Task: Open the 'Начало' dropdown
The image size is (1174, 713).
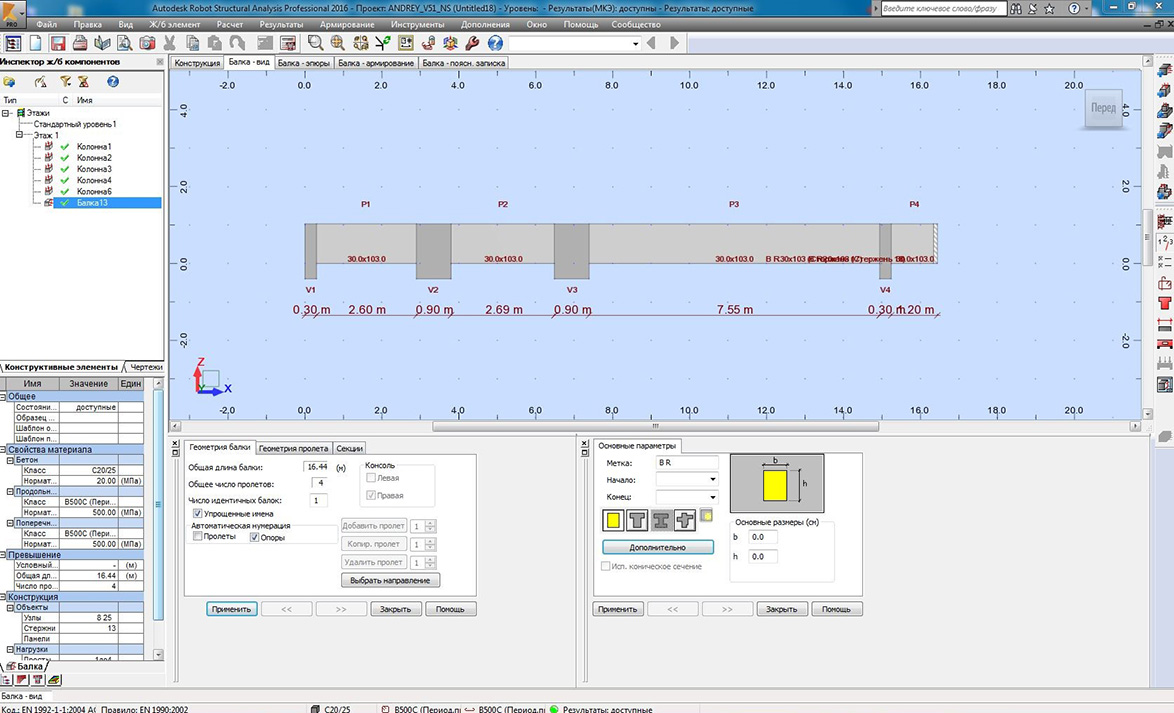Action: click(x=712, y=479)
